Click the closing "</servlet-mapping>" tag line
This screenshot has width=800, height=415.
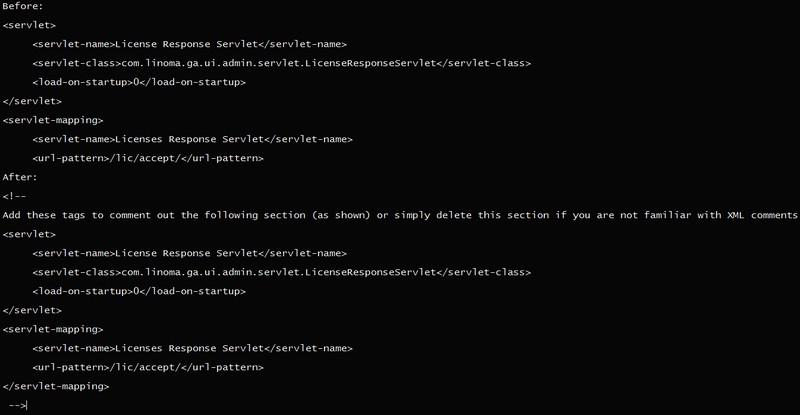tap(56, 386)
